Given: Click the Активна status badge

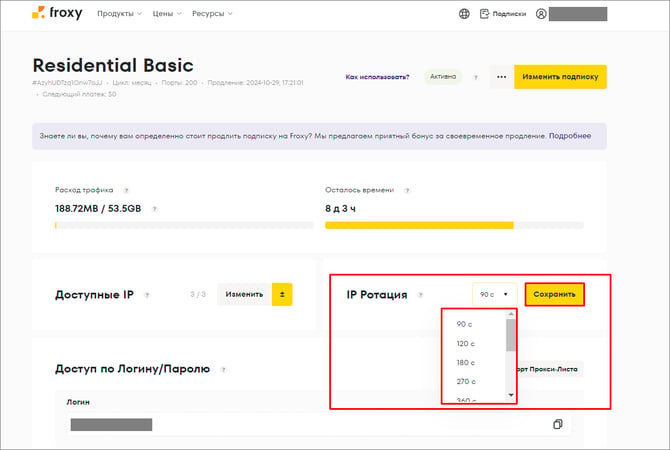Looking at the screenshot, I should [443, 77].
